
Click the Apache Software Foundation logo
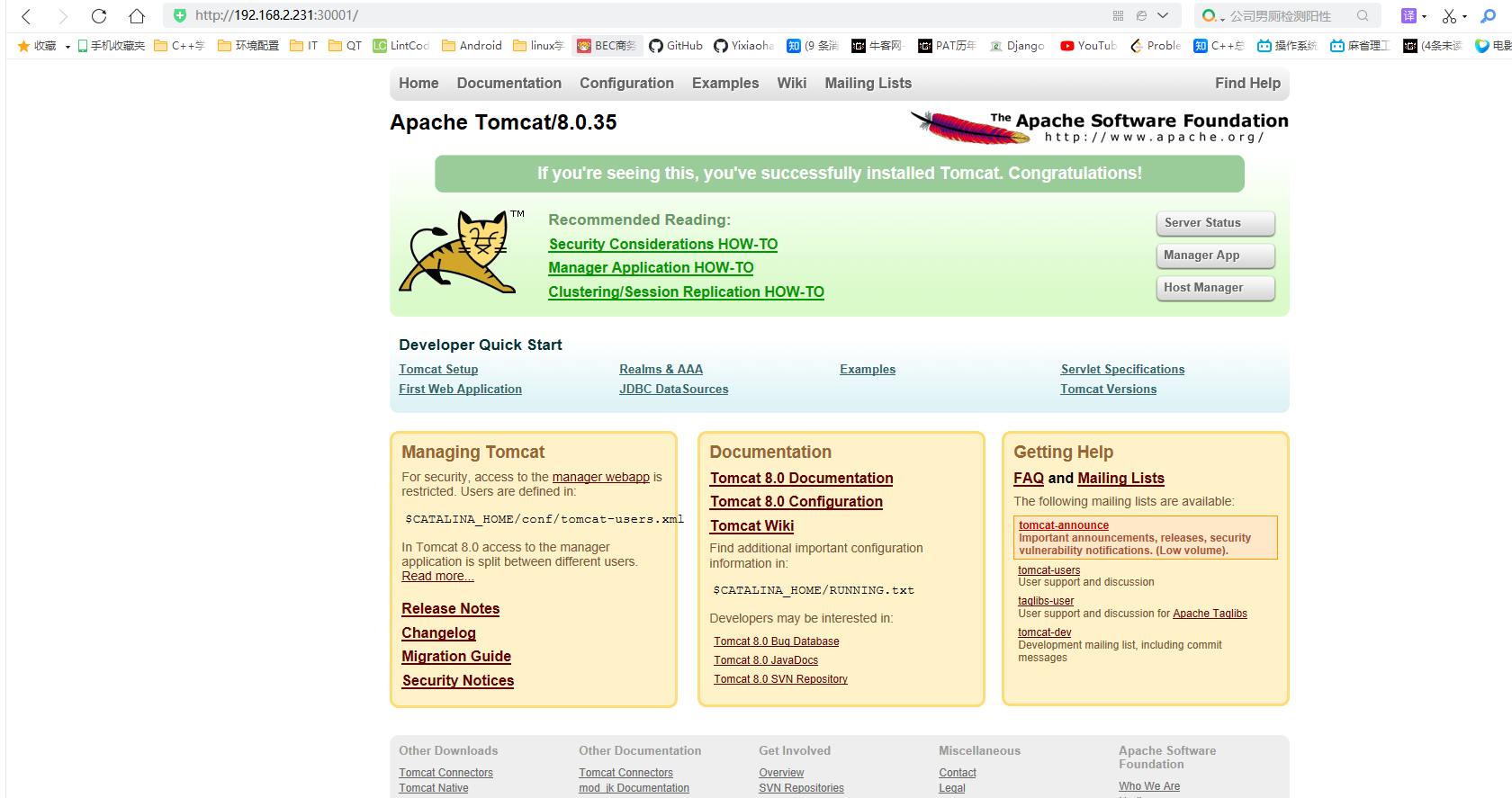pyautogui.click(x=1100, y=127)
